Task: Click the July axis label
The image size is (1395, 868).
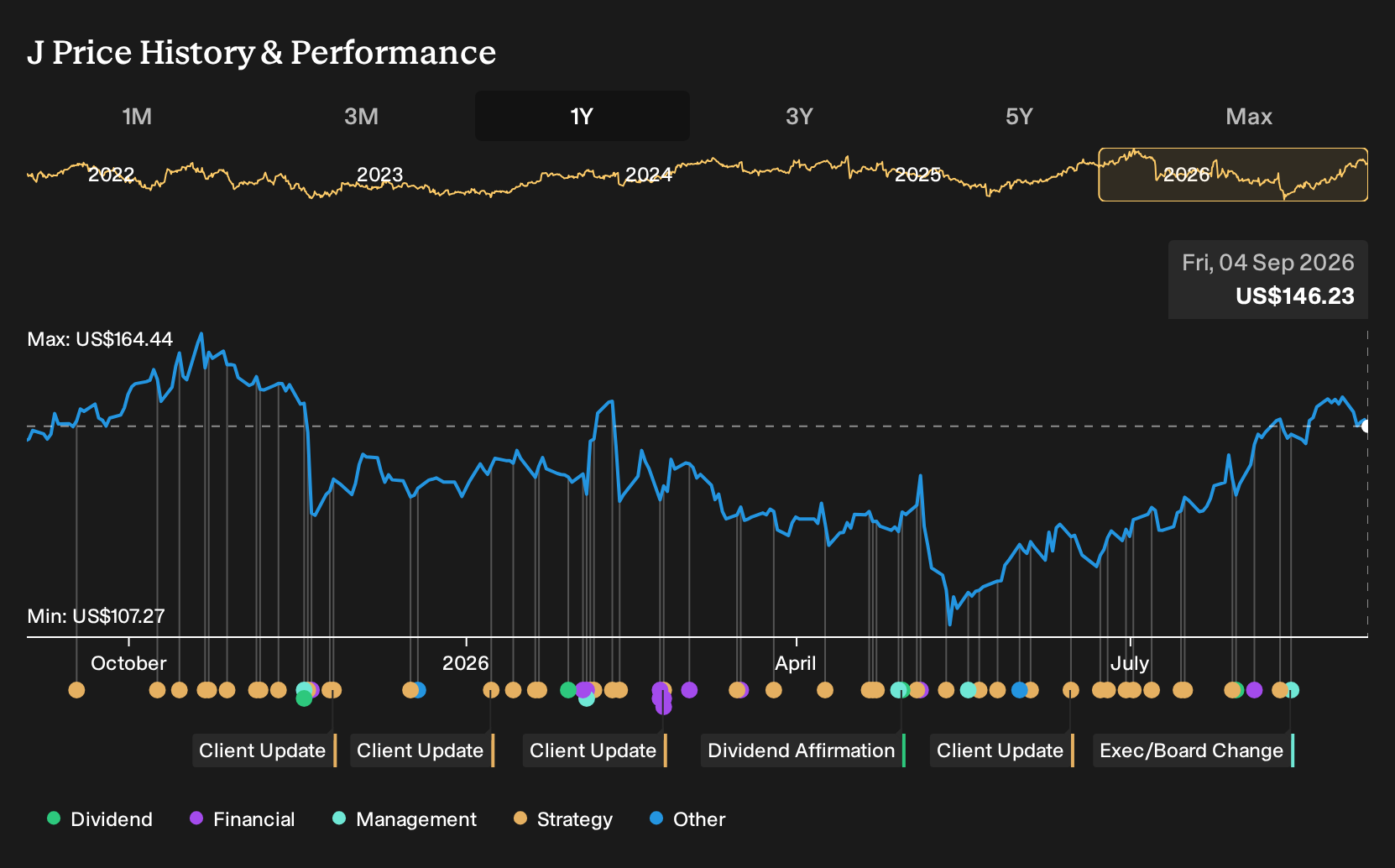Action: 1130,663
